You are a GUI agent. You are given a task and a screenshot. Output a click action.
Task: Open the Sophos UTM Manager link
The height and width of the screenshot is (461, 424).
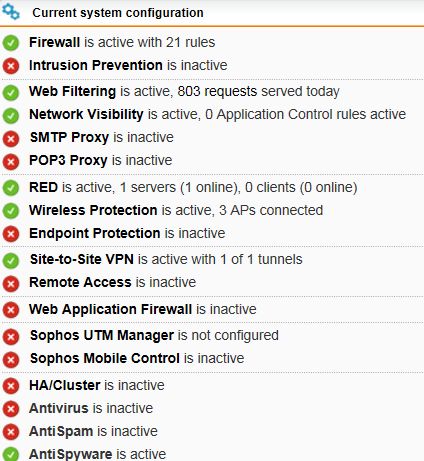tap(102, 335)
